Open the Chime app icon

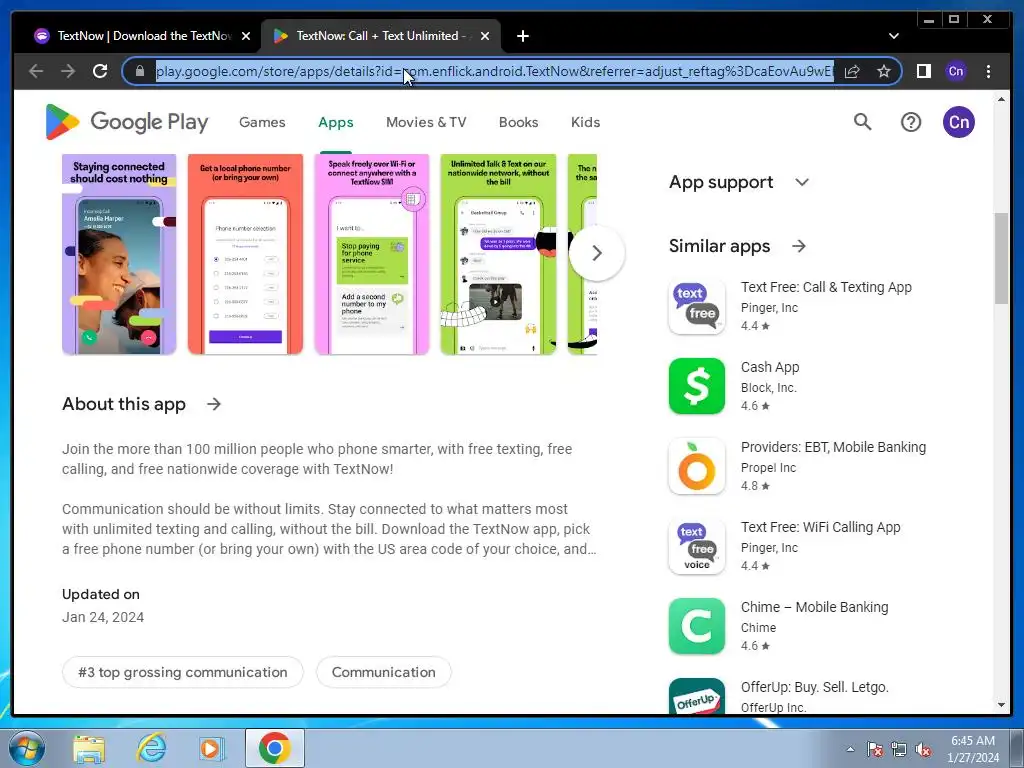tap(697, 626)
